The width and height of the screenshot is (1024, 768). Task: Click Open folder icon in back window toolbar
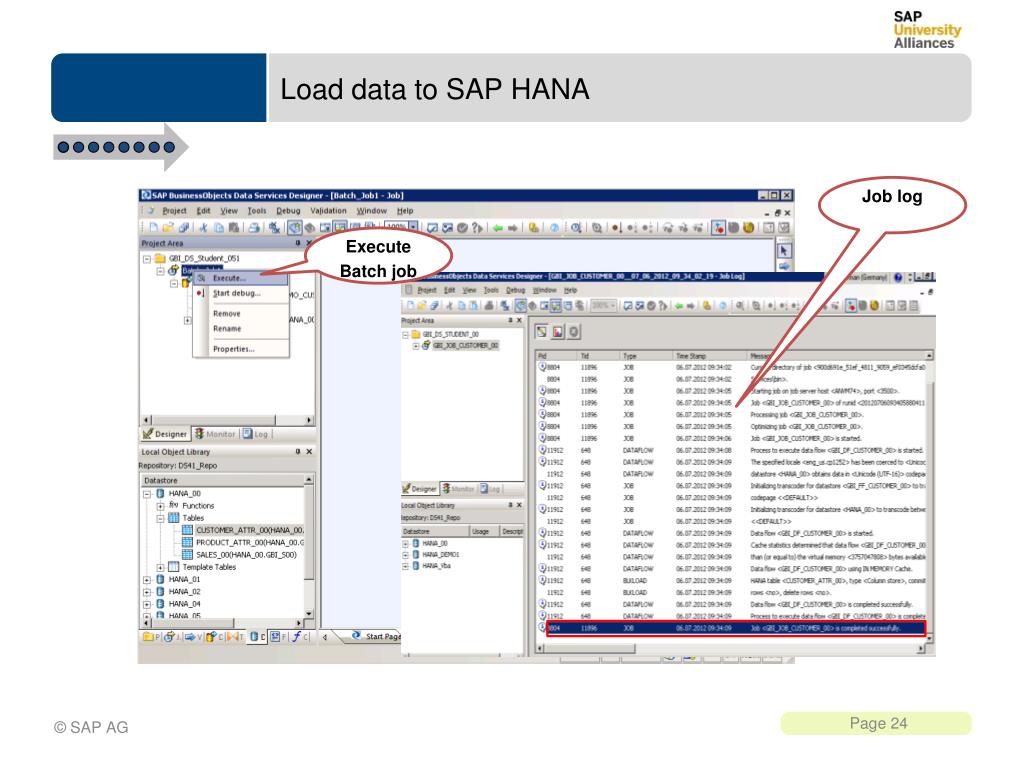coord(168,227)
